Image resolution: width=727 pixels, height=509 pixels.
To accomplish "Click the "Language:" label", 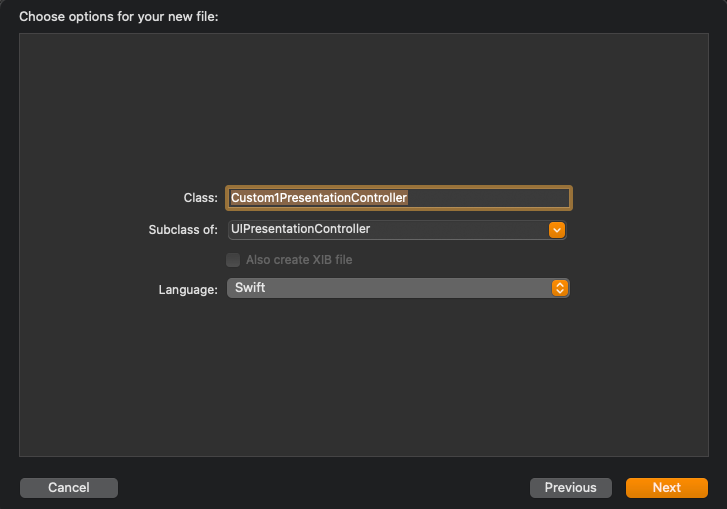I will 188,290.
